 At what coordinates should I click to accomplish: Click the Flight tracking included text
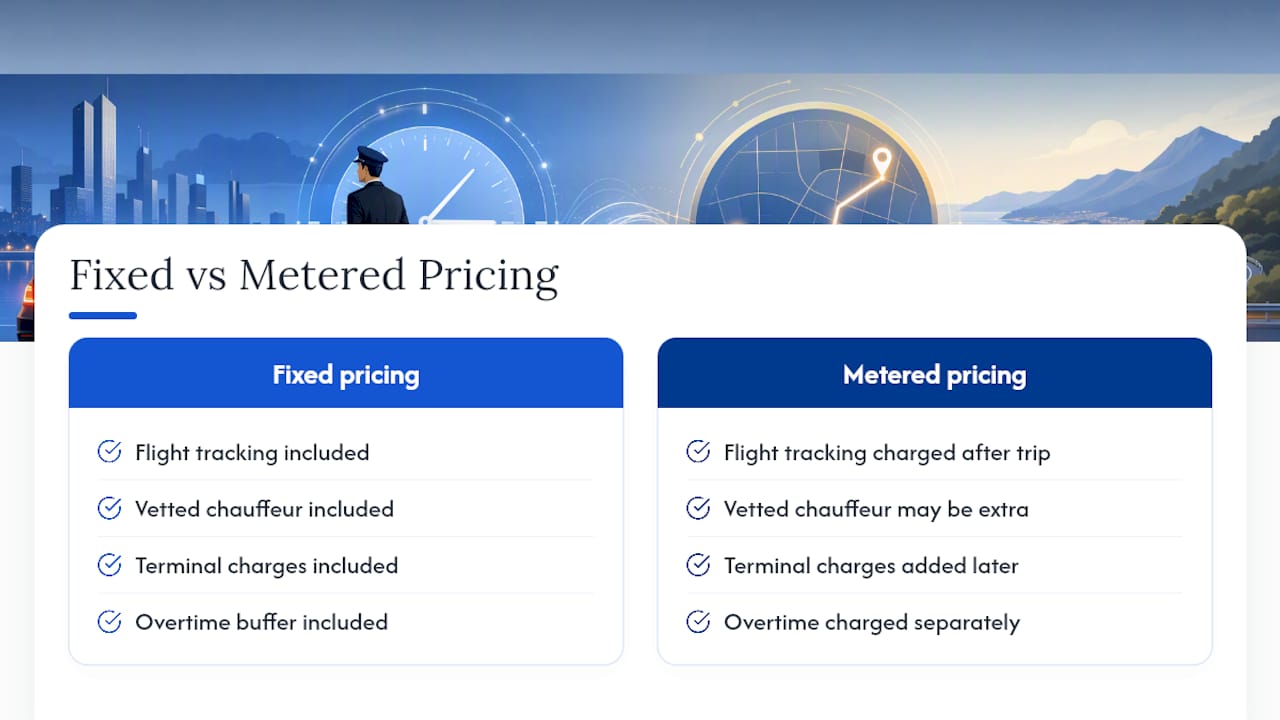point(252,453)
